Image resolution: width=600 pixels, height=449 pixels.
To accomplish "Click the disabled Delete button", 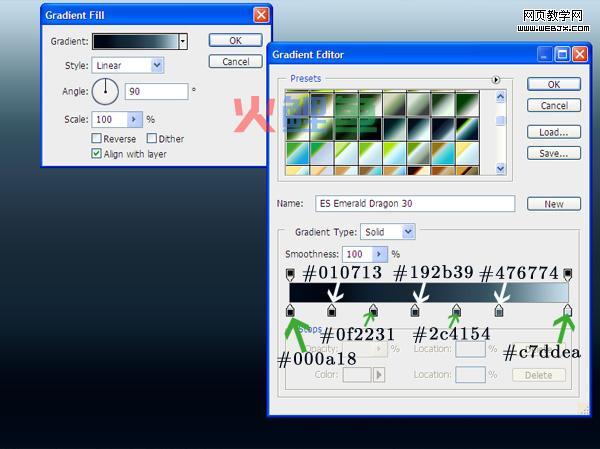I will tap(538, 375).
